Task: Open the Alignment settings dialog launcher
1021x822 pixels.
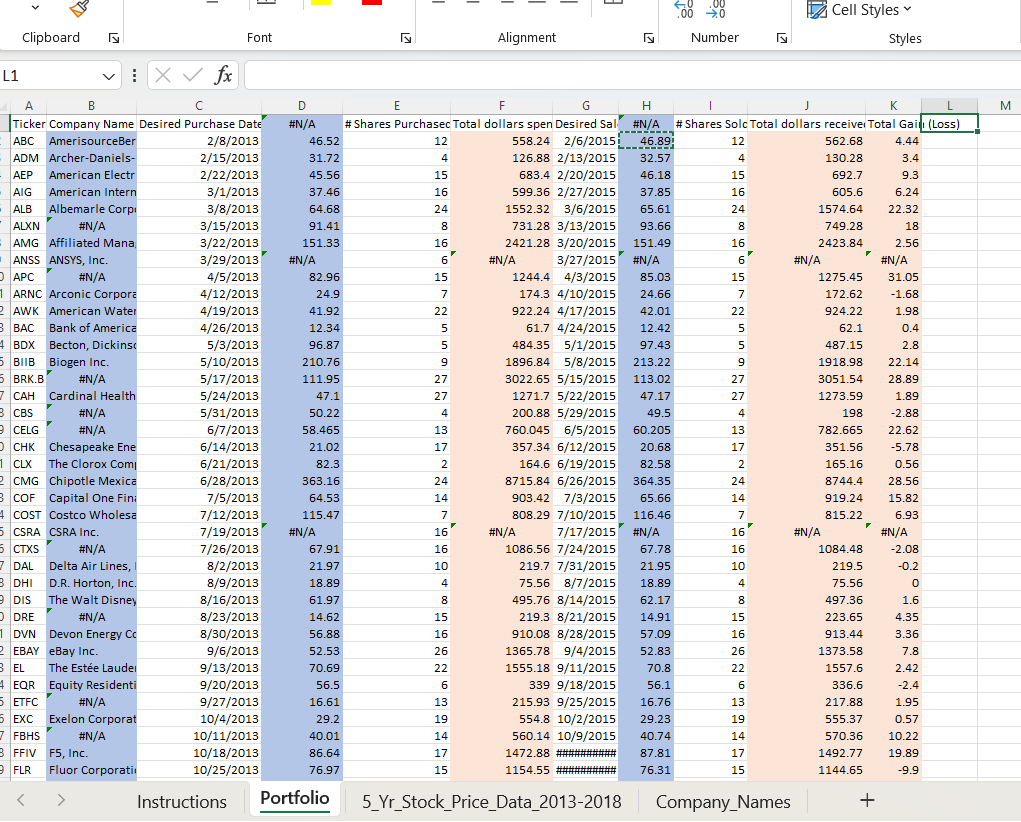Action: (649, 38)
